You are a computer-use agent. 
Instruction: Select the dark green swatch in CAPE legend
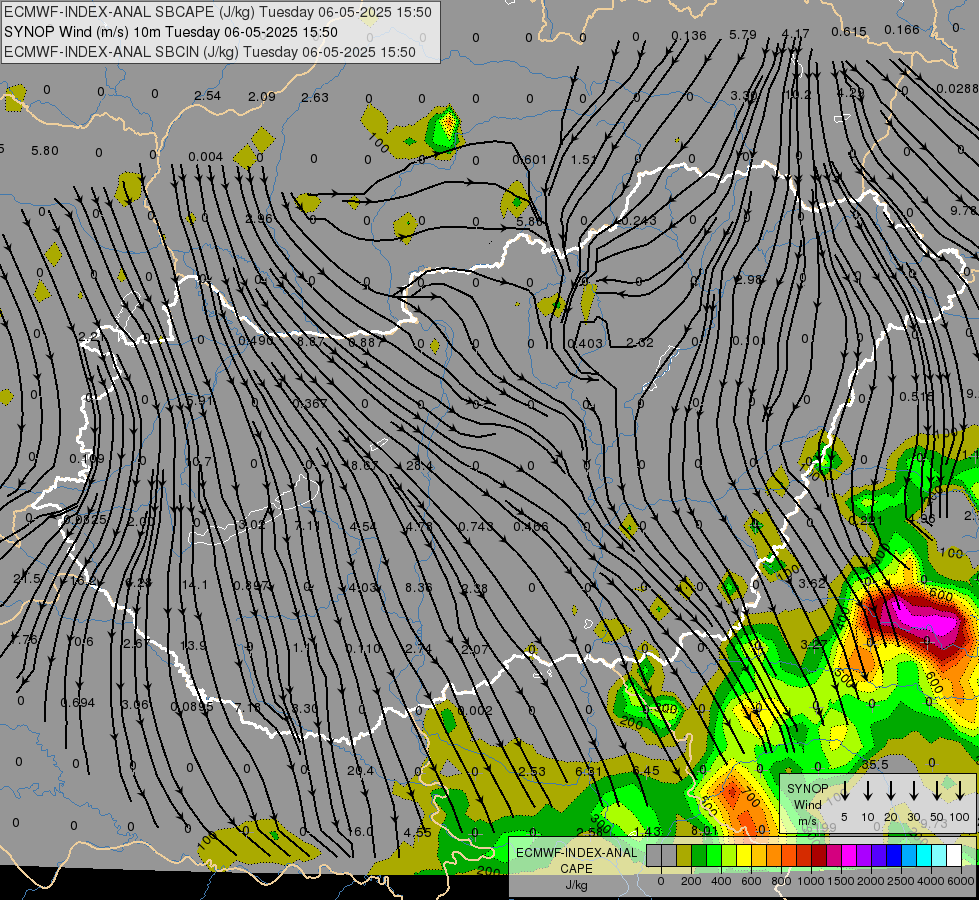[x=699, y=856]
